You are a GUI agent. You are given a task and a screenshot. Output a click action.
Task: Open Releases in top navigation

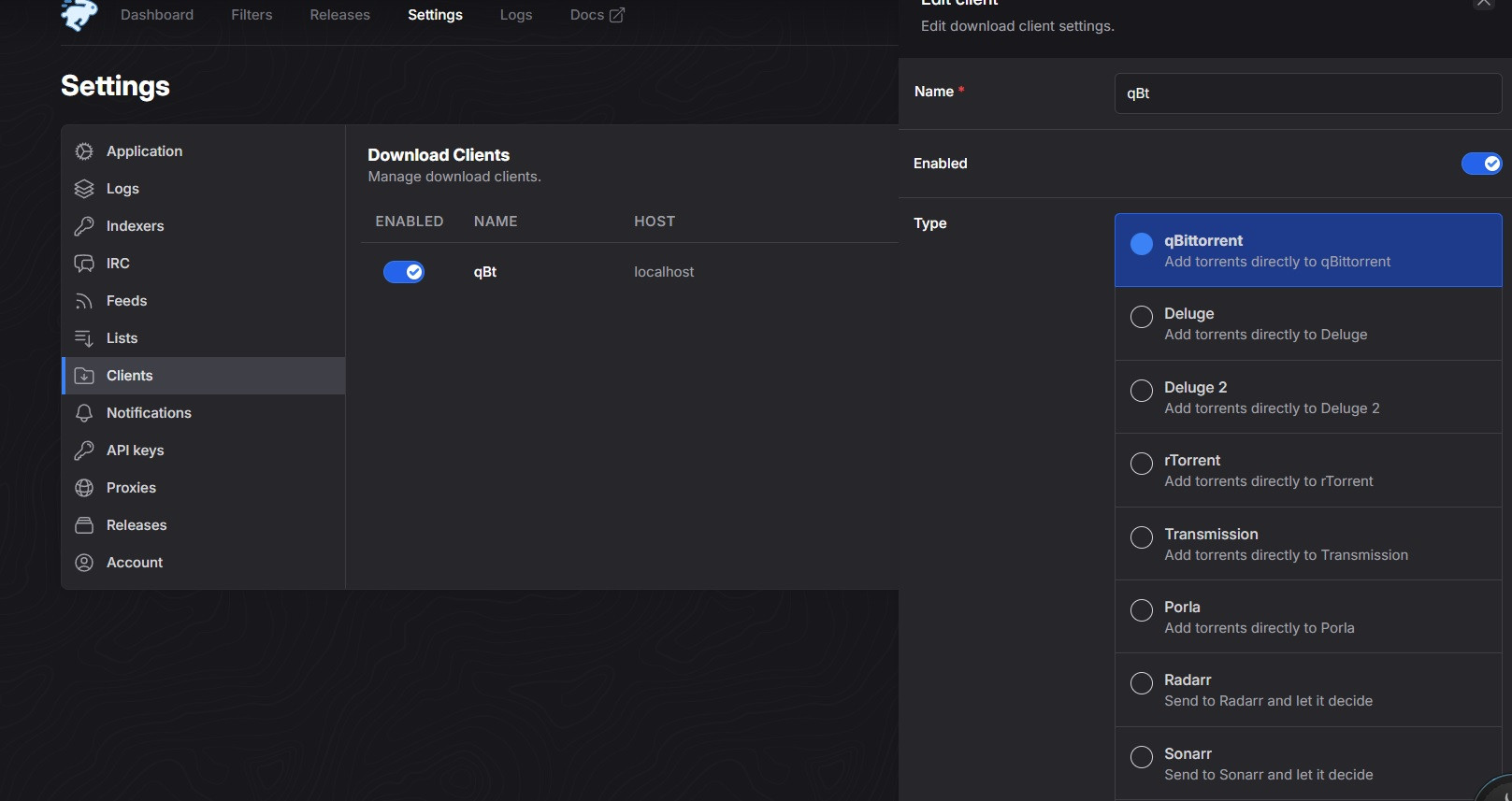pyautogui.click(x=340, y=15)
